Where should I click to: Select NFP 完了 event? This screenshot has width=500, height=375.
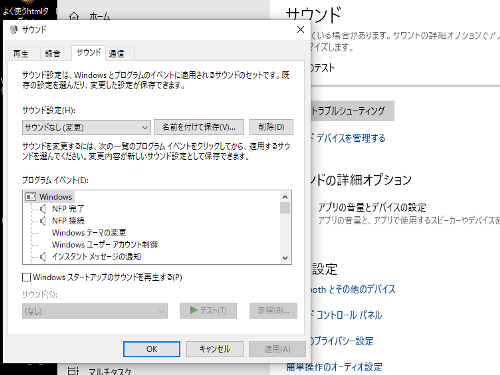click(x=68, y=209)
